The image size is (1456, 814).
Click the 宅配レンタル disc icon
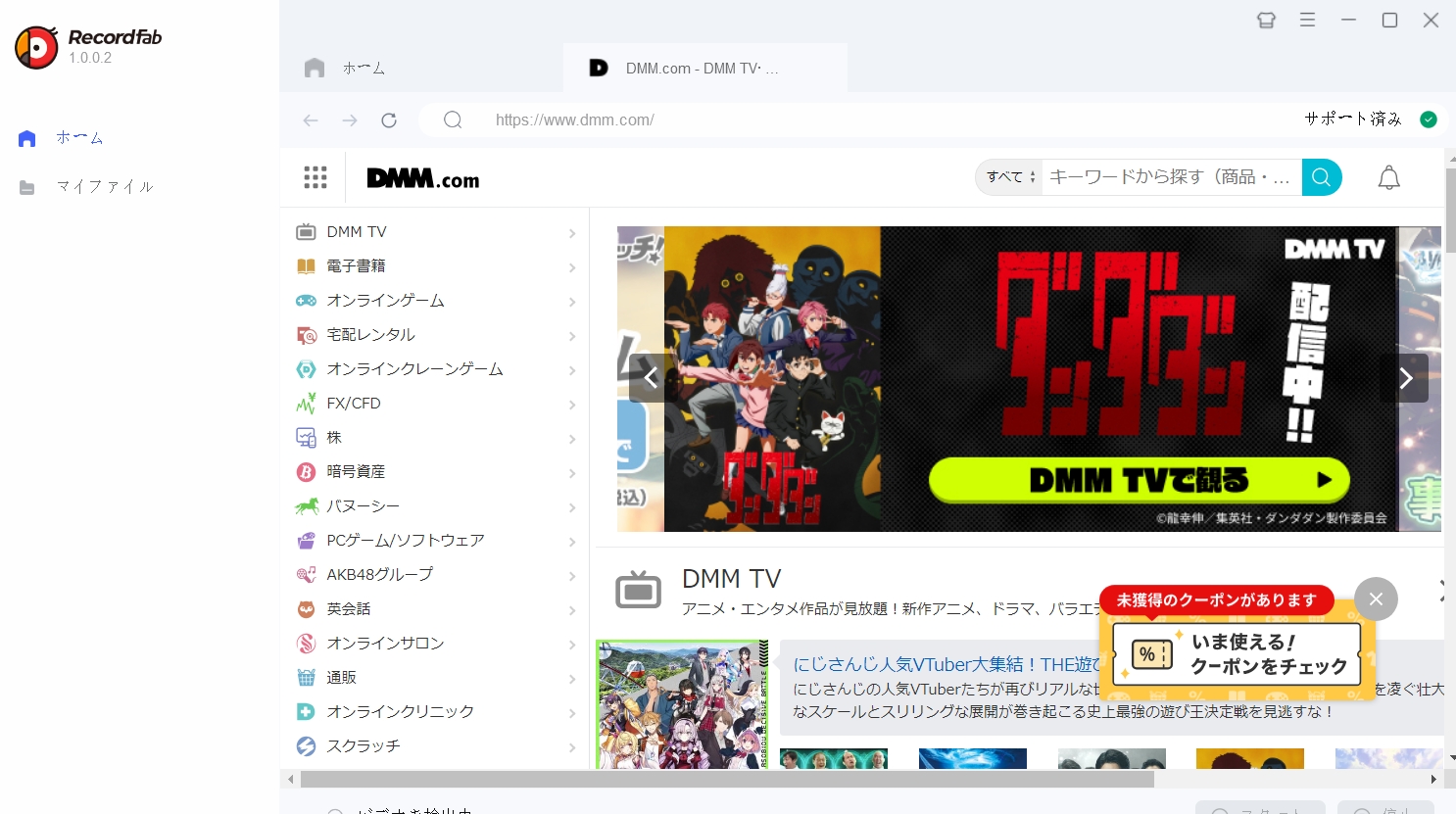306,335
